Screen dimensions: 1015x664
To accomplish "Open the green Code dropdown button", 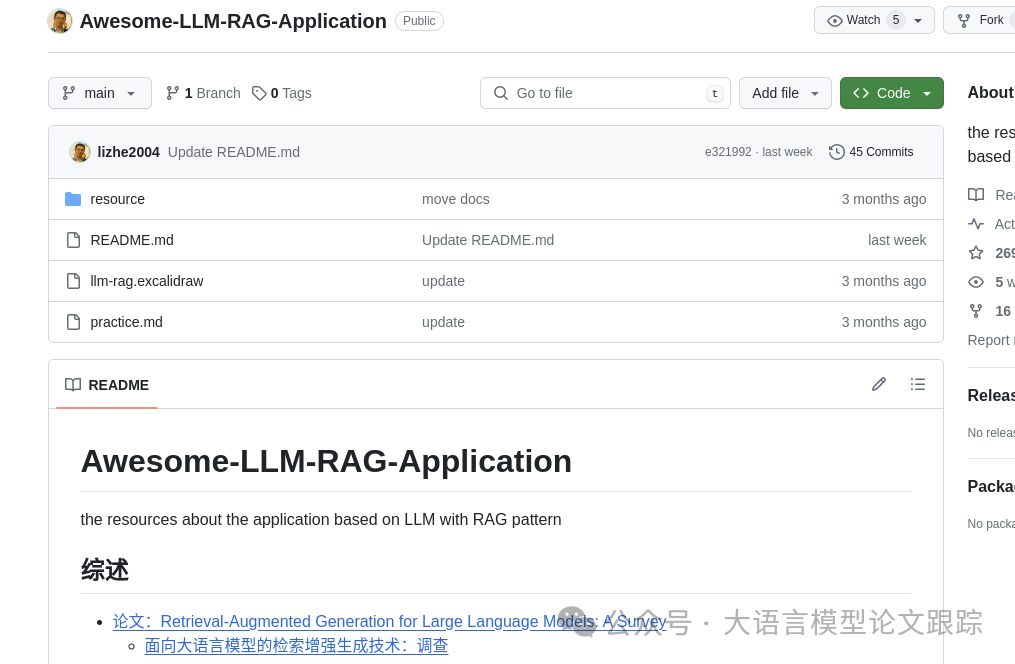I will tap(891, 93).
